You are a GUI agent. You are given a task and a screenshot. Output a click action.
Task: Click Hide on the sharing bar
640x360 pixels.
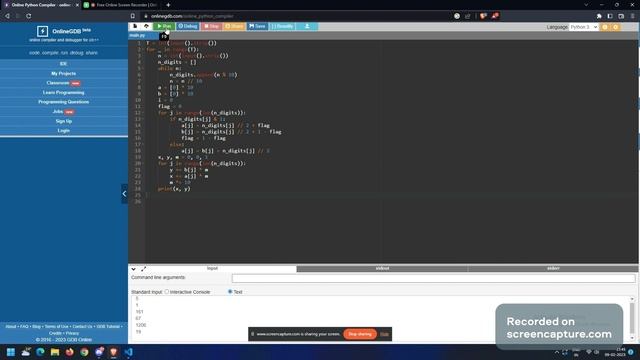click(x=384, y=334)
